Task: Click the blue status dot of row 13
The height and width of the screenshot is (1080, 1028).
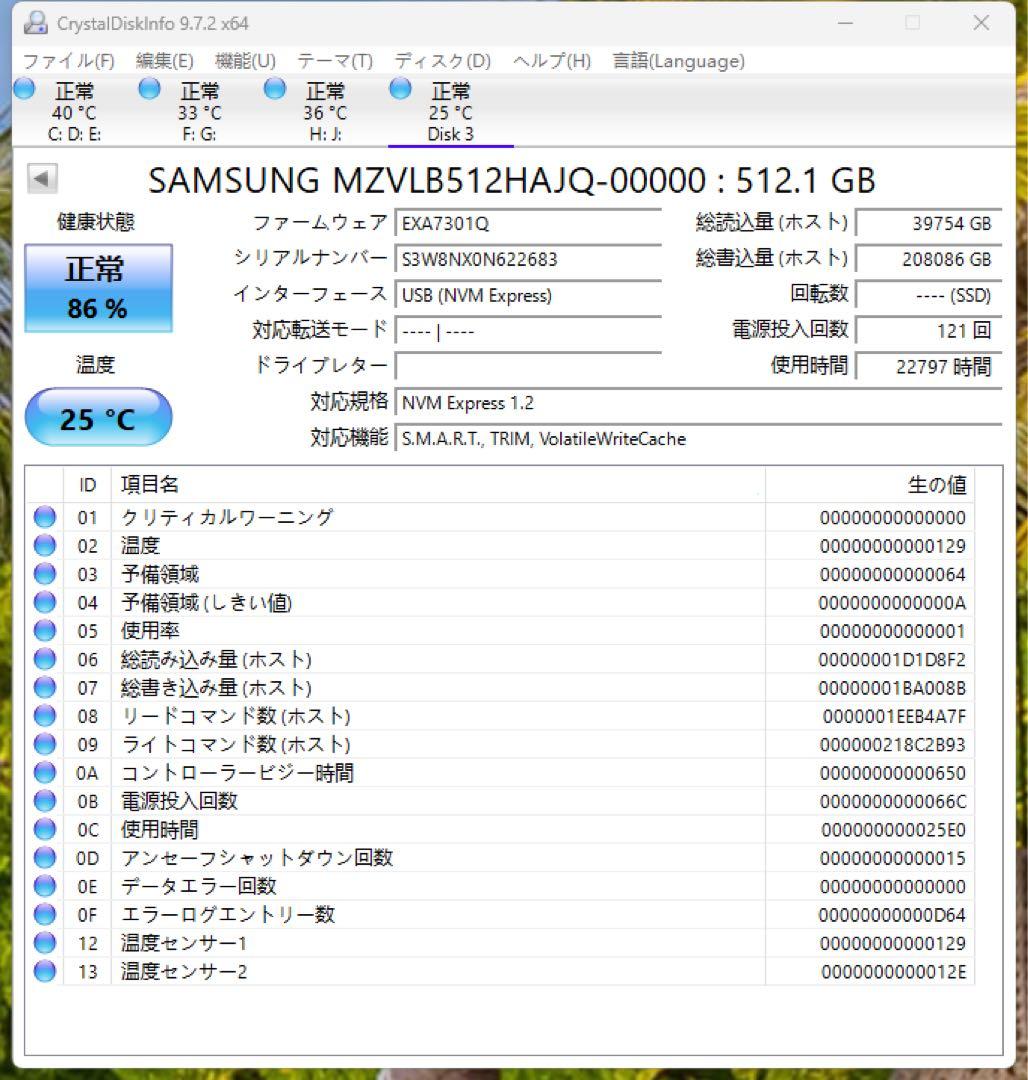Action: coord(45,971)
